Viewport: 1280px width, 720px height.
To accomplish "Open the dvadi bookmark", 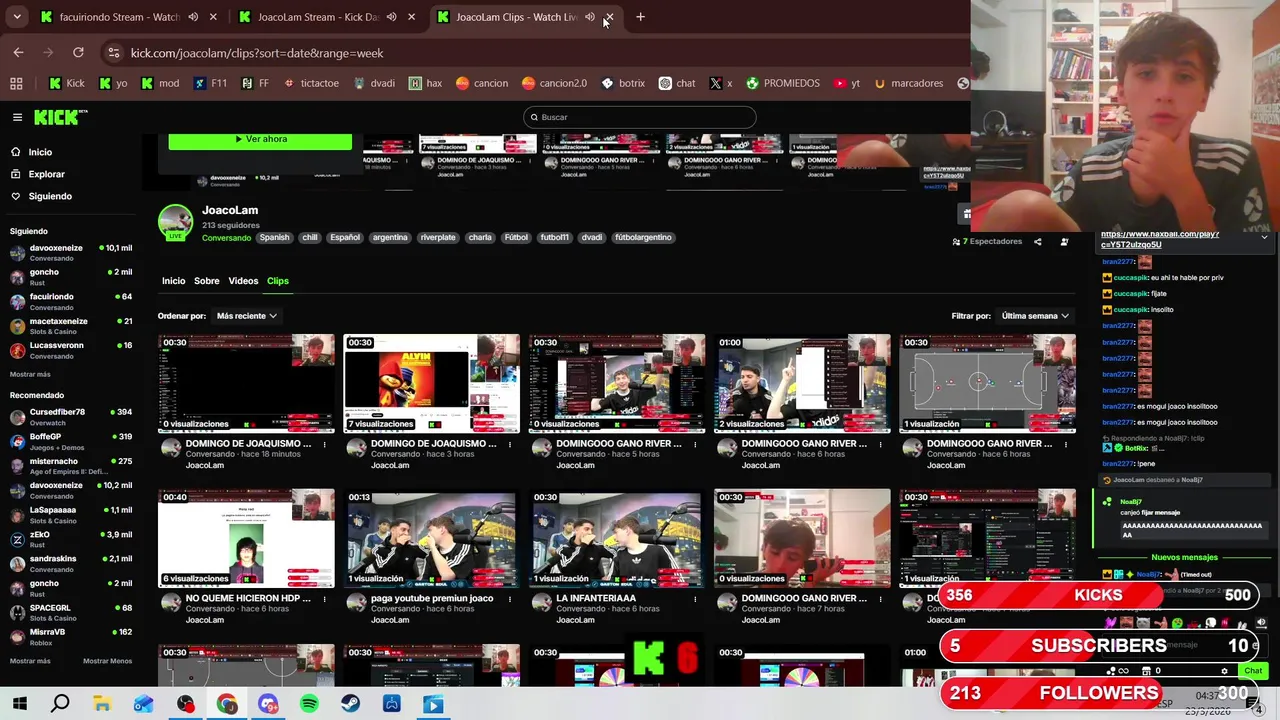I will (x=374, y=83).
